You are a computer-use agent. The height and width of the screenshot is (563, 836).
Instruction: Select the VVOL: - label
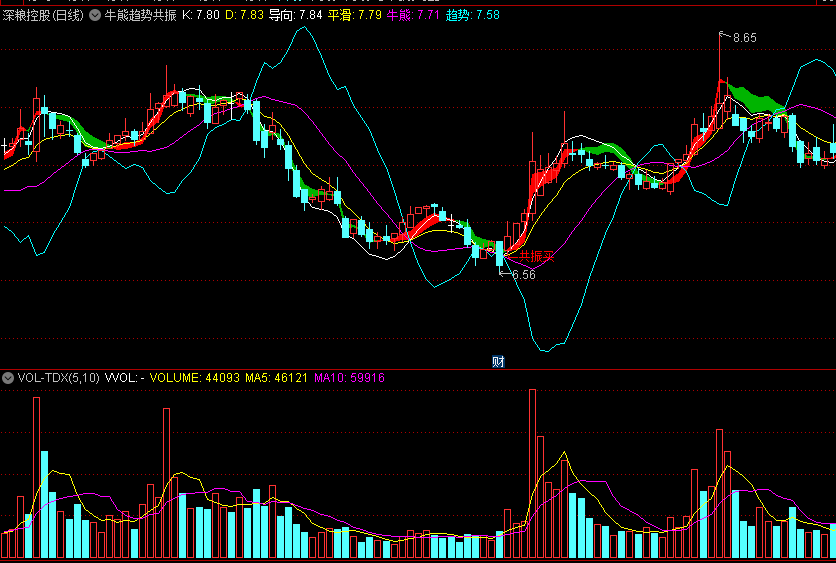pos(125,378)
